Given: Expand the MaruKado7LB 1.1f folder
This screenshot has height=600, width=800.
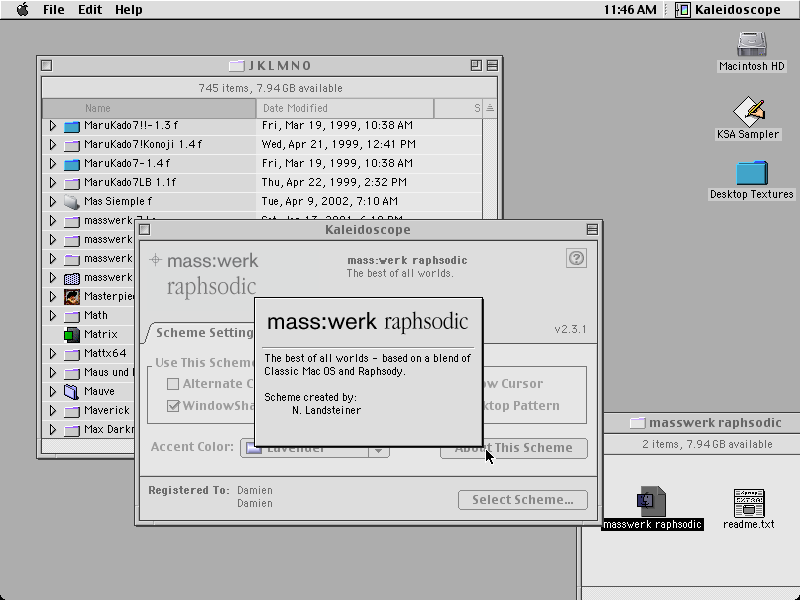Looking at the screenshot, I should coord(53,182).
